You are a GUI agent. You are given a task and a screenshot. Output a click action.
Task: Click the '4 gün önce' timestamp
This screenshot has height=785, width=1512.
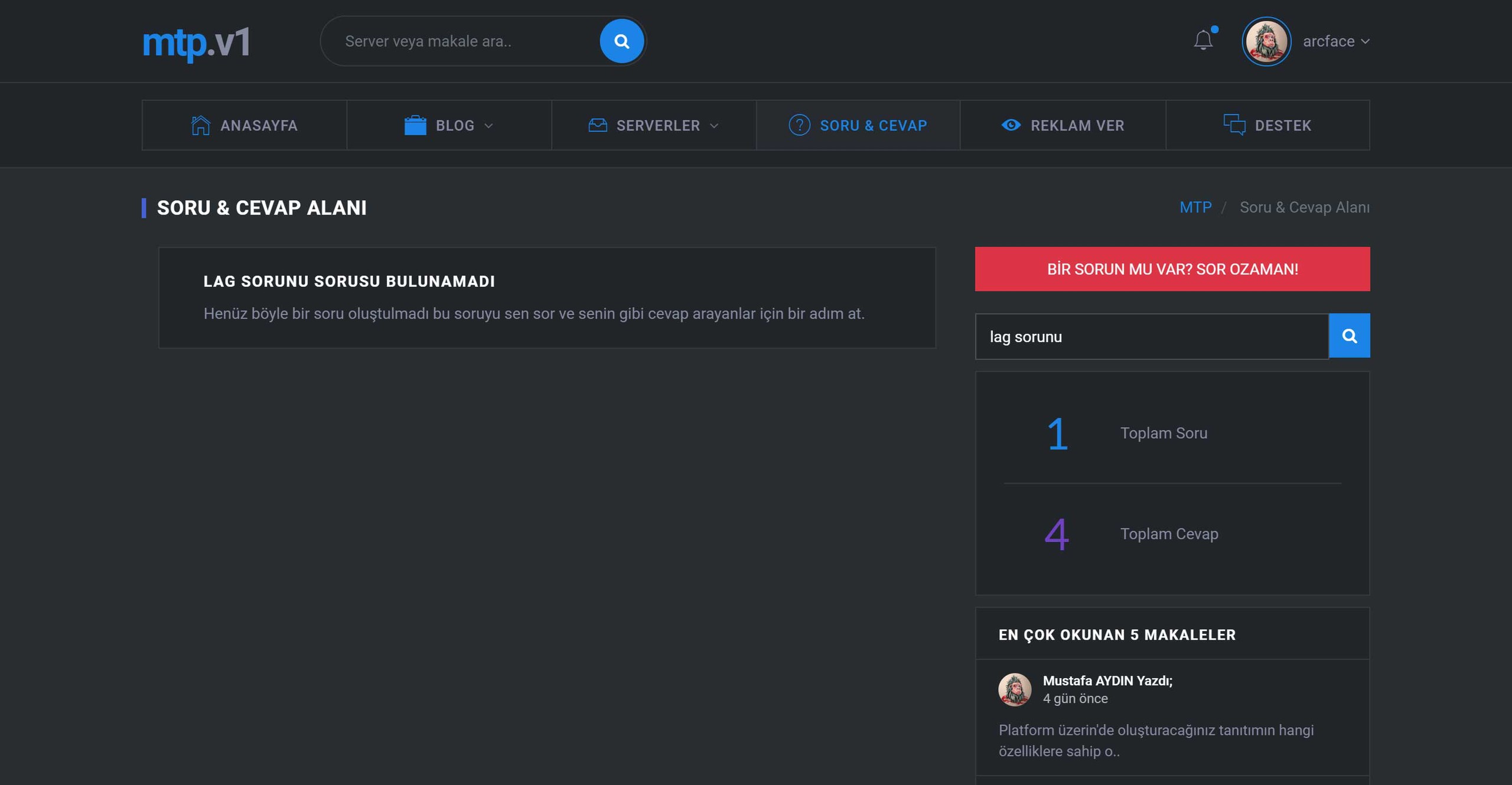coord(1075,699)
